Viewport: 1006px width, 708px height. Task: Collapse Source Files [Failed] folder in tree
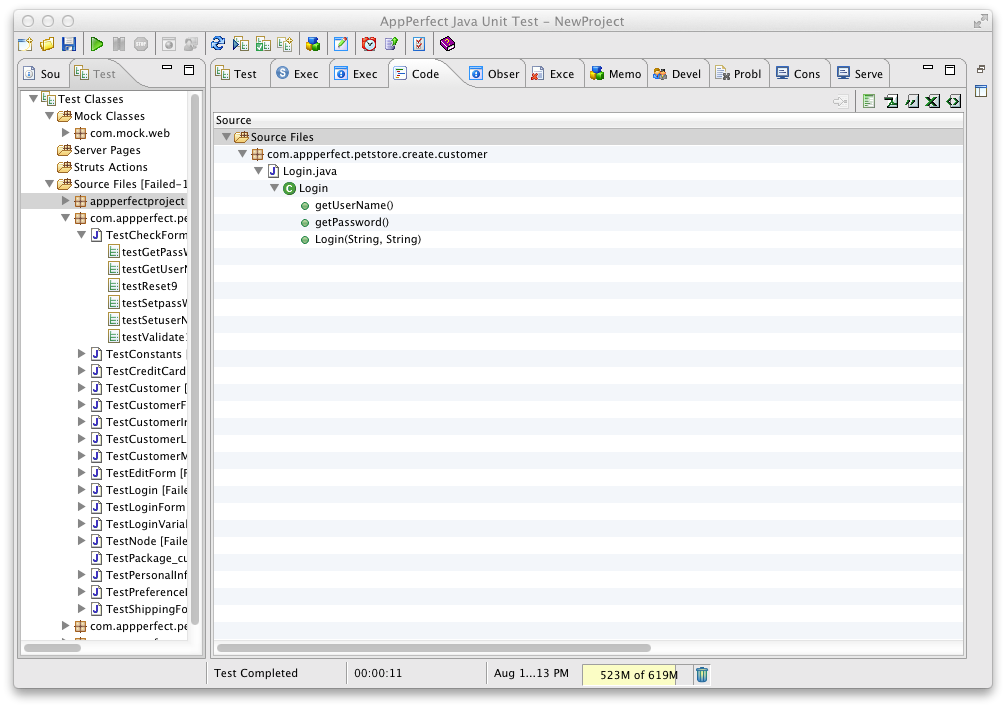[x=49, y=184]
